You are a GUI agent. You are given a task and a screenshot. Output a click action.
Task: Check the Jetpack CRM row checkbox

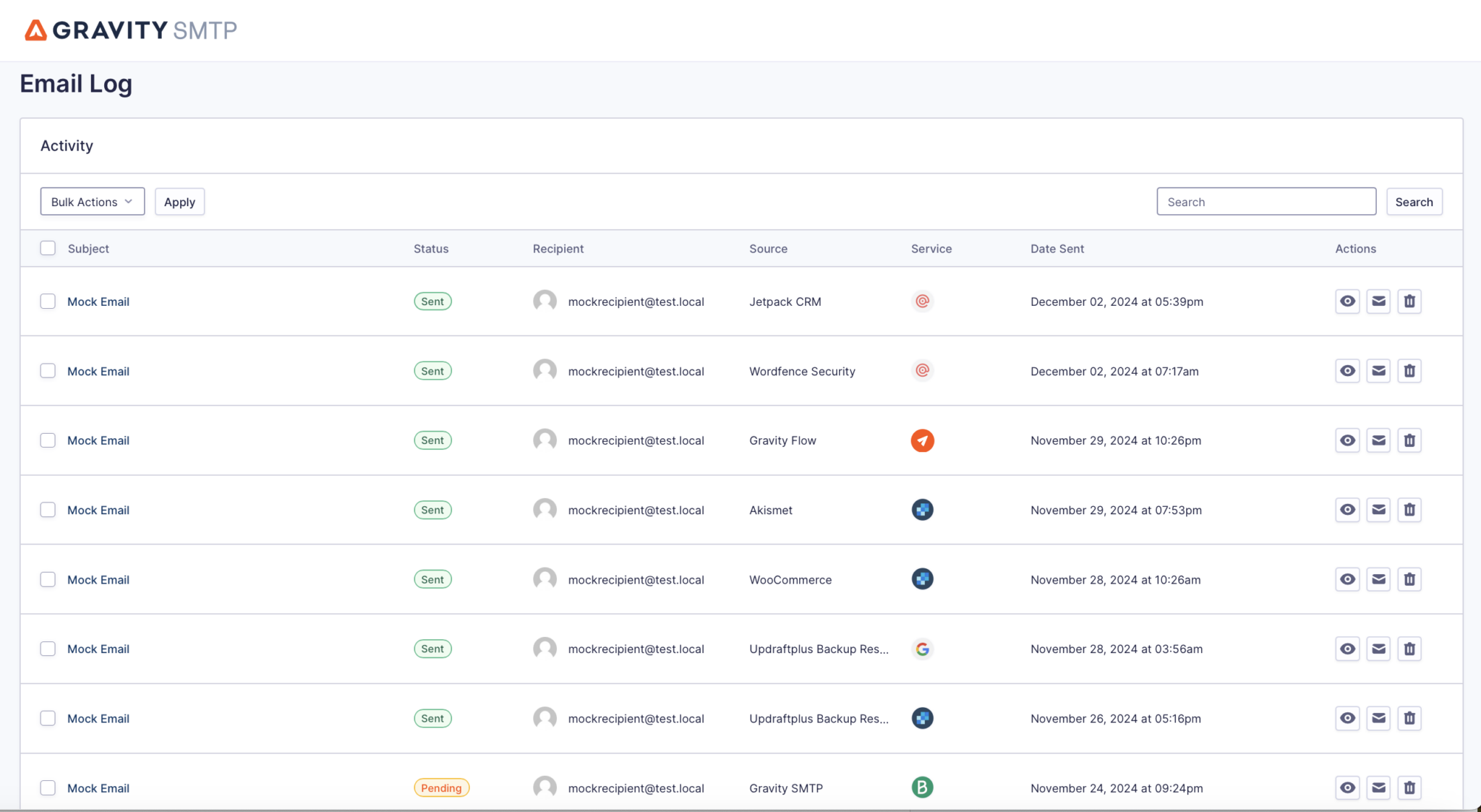[x=48, y=302]
